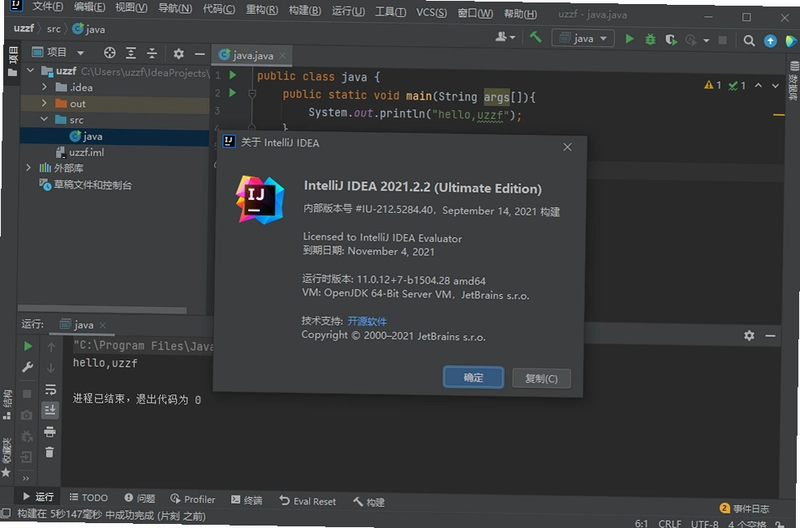Screen dimensions: 800x528
Task: Open the 开源软件 link
Action: 367,321
